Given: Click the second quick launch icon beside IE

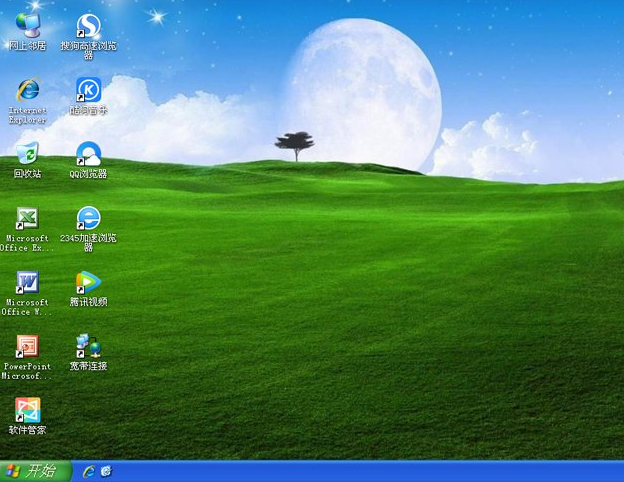Looking at the screenshot, I should (106, 471).
